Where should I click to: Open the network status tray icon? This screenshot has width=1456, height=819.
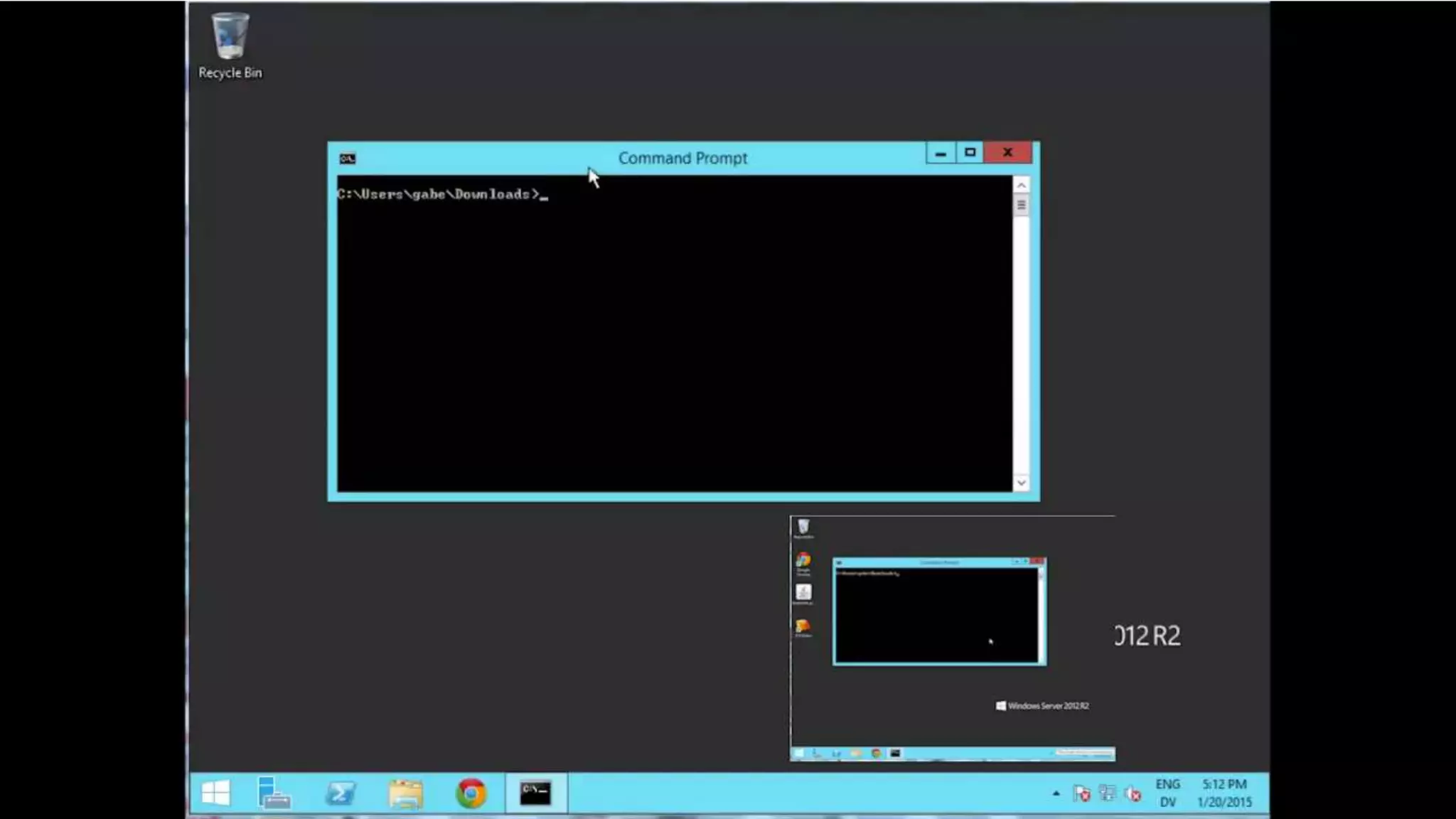(x=1107, y=793)
